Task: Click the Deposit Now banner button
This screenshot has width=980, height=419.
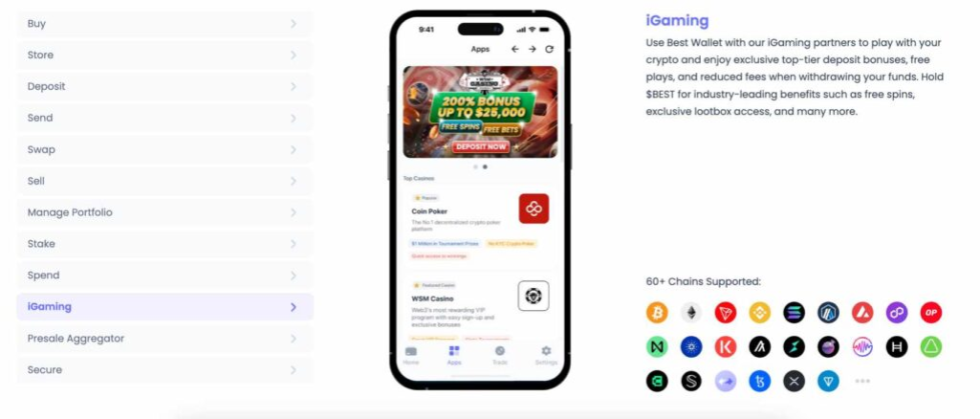Action: point(481,147)
